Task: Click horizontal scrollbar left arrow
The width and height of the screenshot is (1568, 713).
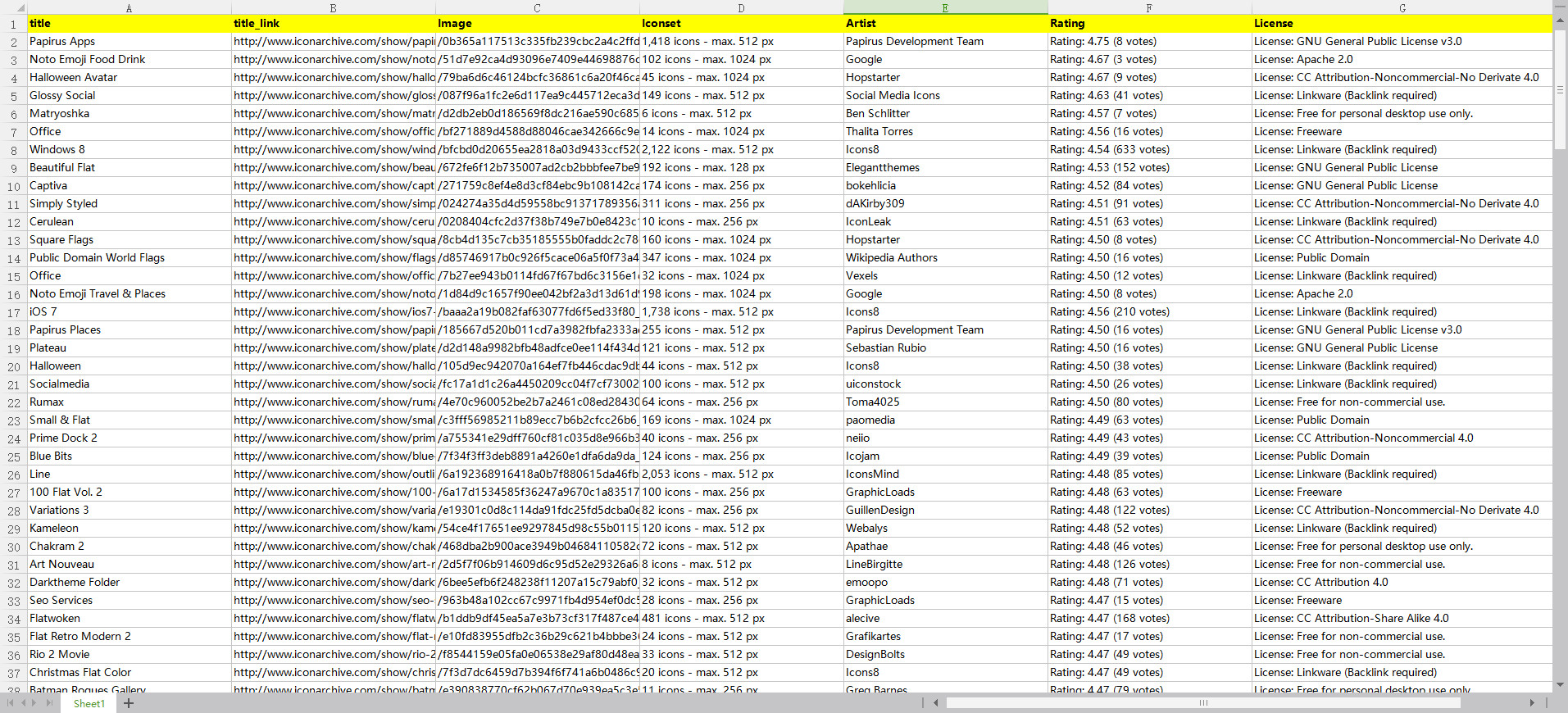Action: 936,702
